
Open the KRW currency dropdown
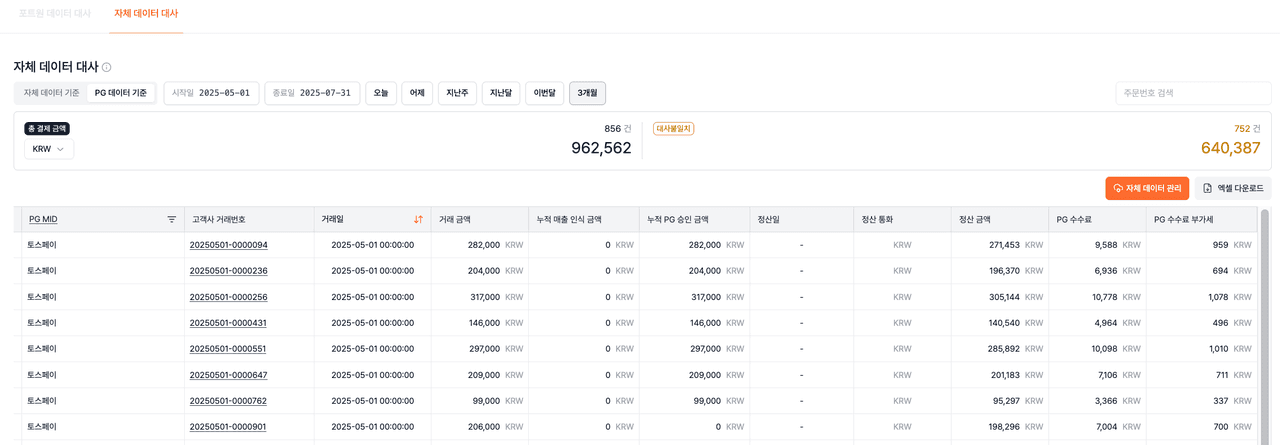coord(49,149)
